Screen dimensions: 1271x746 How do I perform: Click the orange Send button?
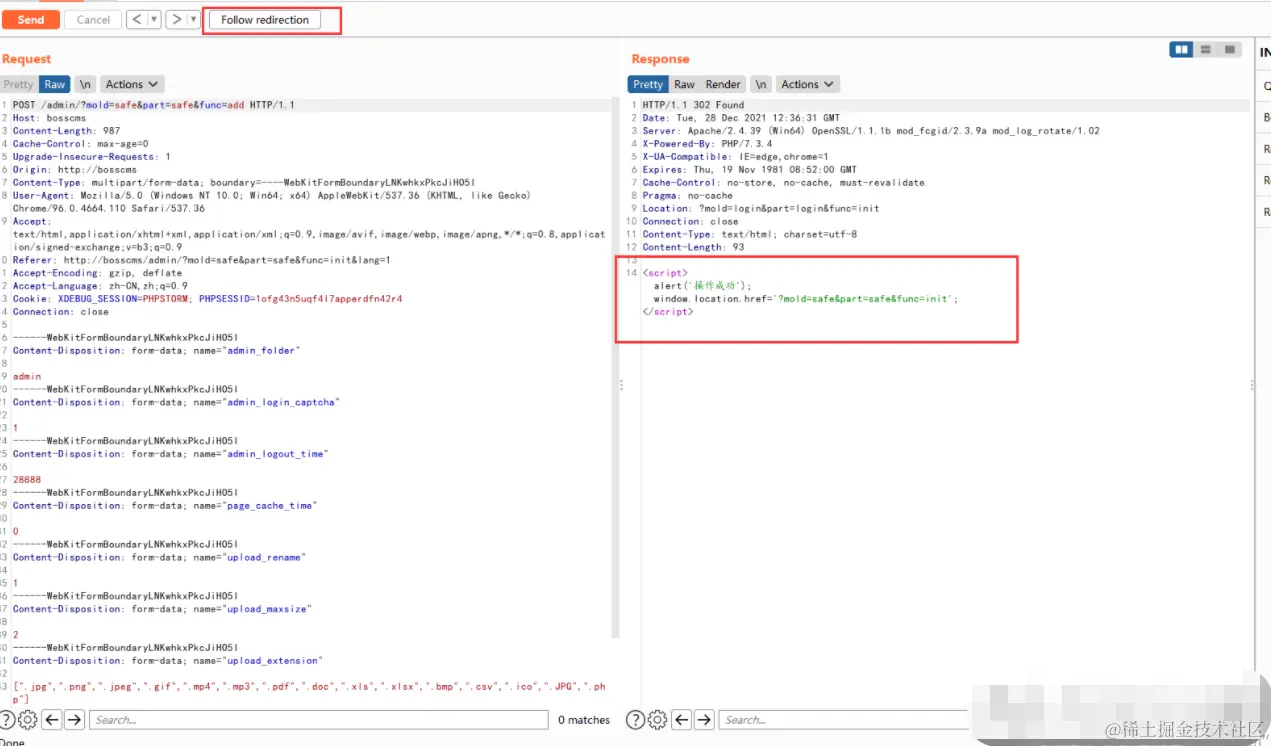pyautogui.click(x=30, y=19)
